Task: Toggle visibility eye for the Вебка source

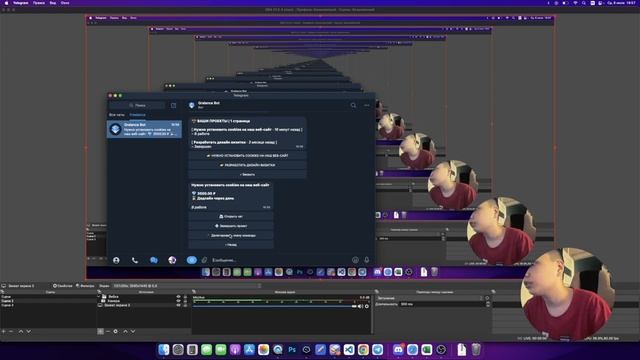Action: (178, 297)
